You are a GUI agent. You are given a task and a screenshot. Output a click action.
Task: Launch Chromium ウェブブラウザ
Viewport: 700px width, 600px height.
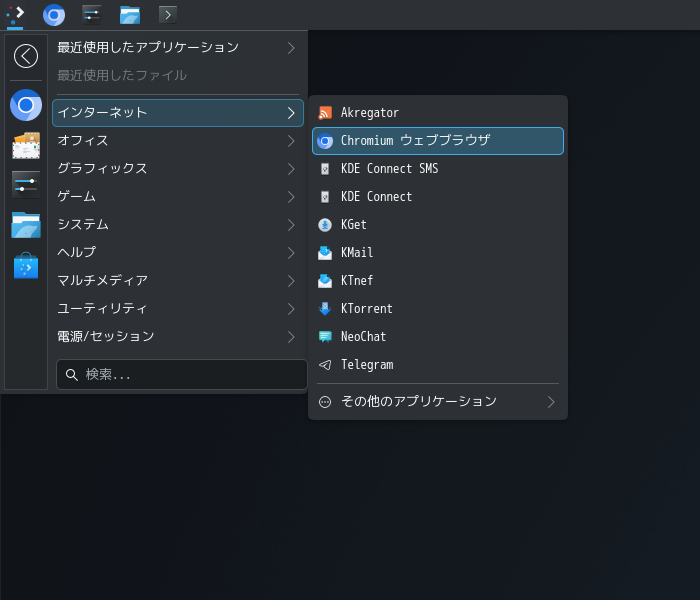tap(438, 141)
